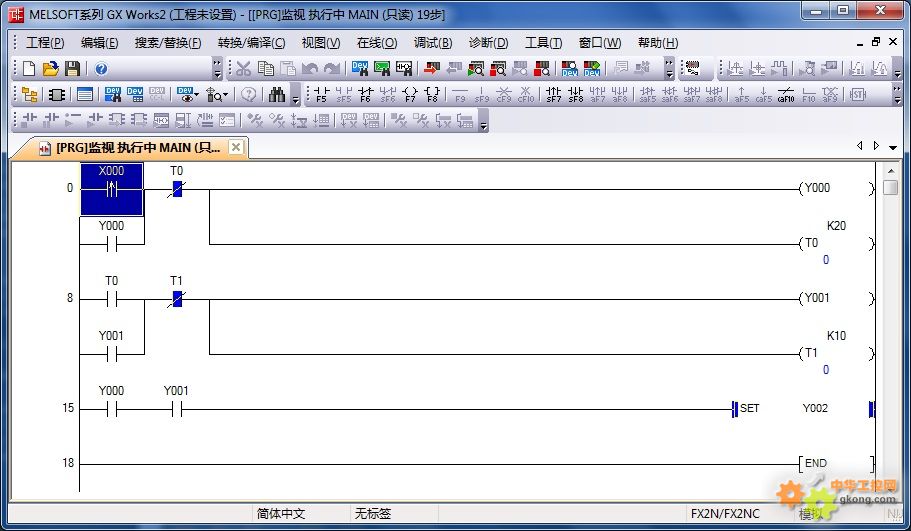
Task: Click the stop monitoring icon with the red square
Action: click(x=498, y=69)
